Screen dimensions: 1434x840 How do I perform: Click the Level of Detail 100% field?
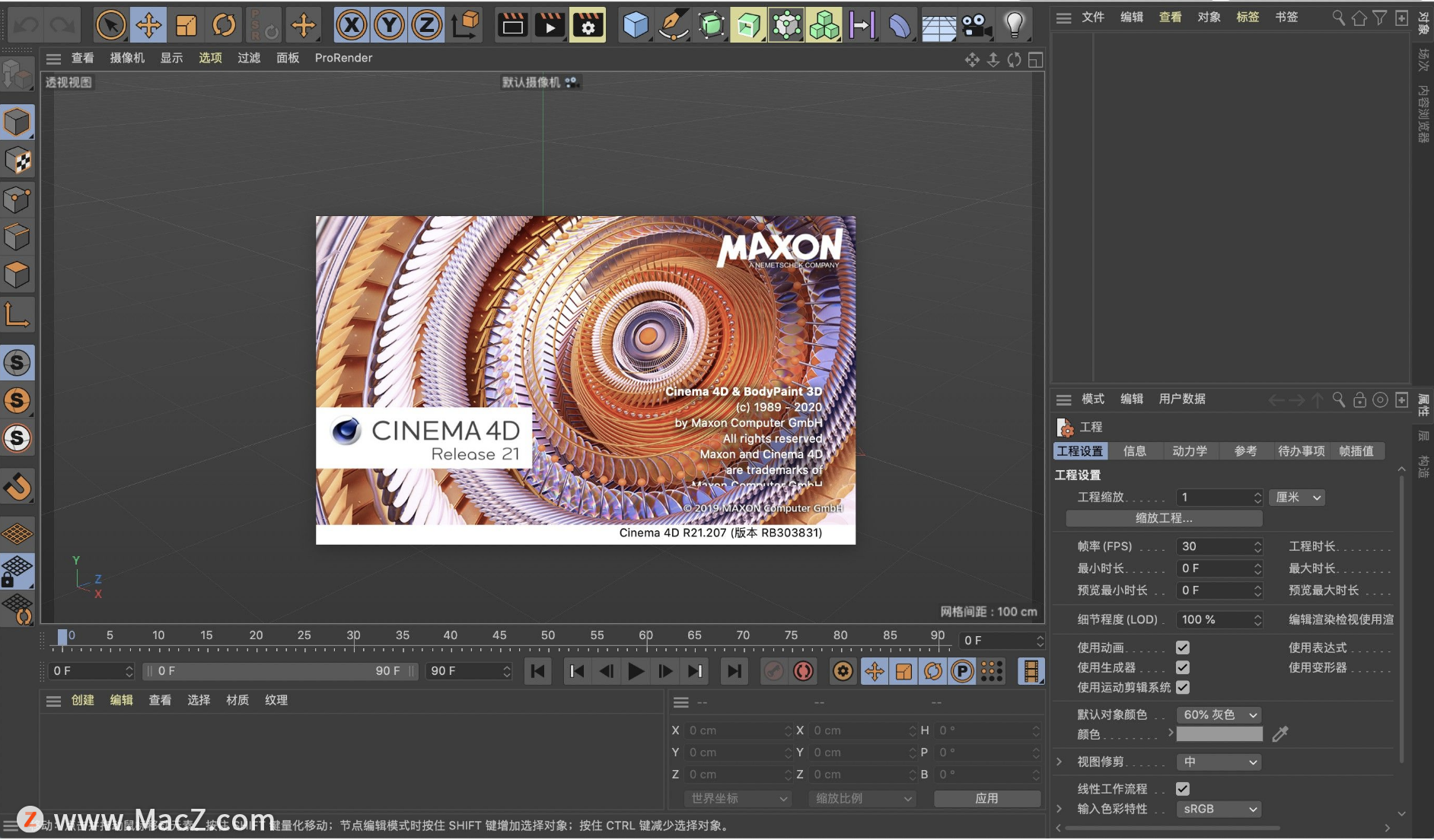pyautogui.click(x=1220, y=619)
